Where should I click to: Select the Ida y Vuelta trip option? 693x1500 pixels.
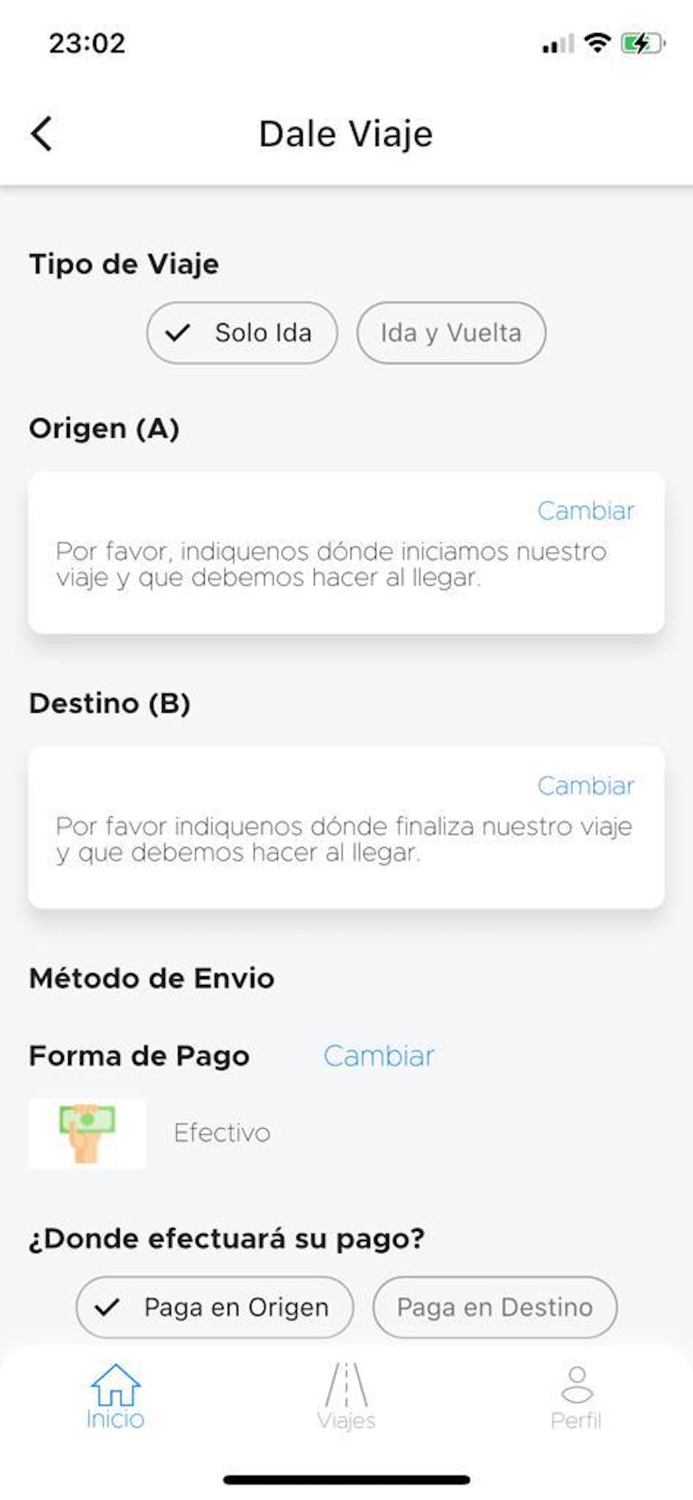[x=450, y=332]
